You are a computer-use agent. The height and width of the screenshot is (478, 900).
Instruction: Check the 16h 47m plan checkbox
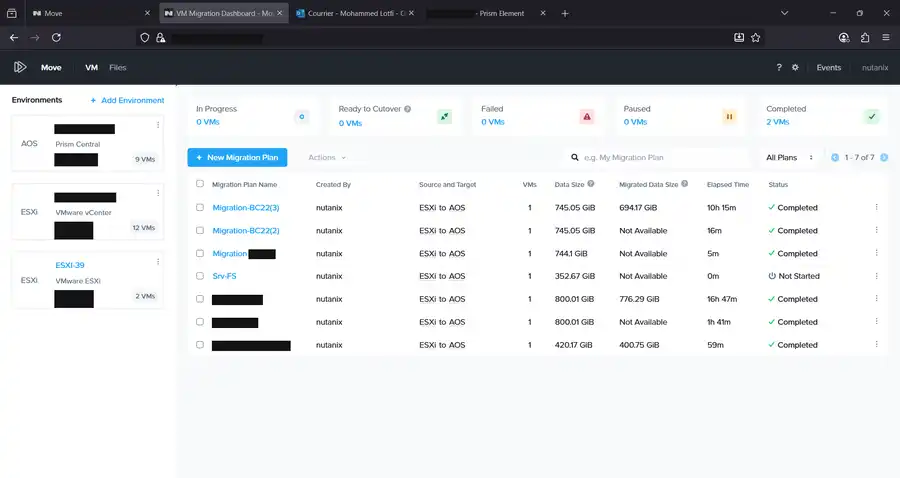tap(200, 298)
